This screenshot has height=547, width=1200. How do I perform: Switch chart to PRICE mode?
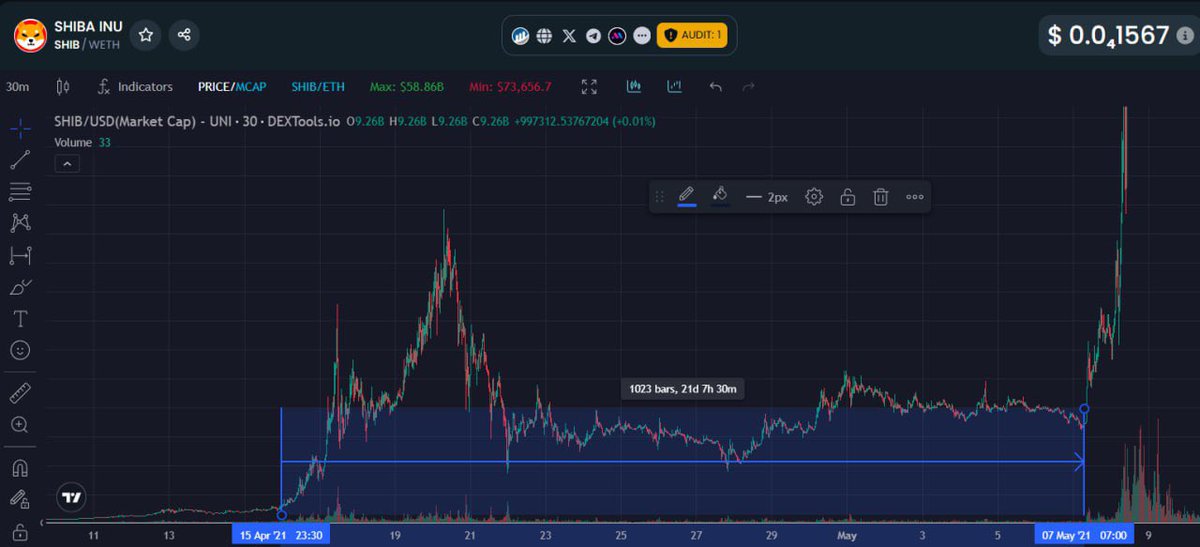pyautogui.click(x=214, y=87)
